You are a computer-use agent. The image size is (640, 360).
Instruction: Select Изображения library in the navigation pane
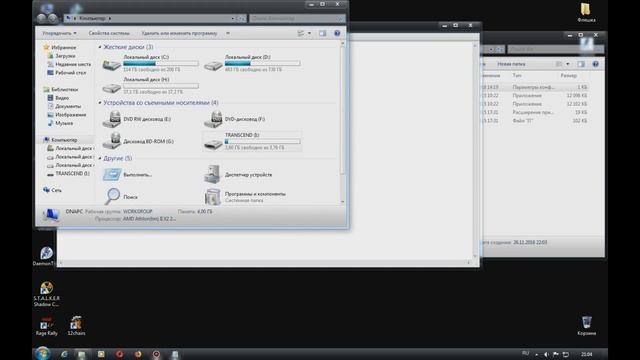click(67, 115)
